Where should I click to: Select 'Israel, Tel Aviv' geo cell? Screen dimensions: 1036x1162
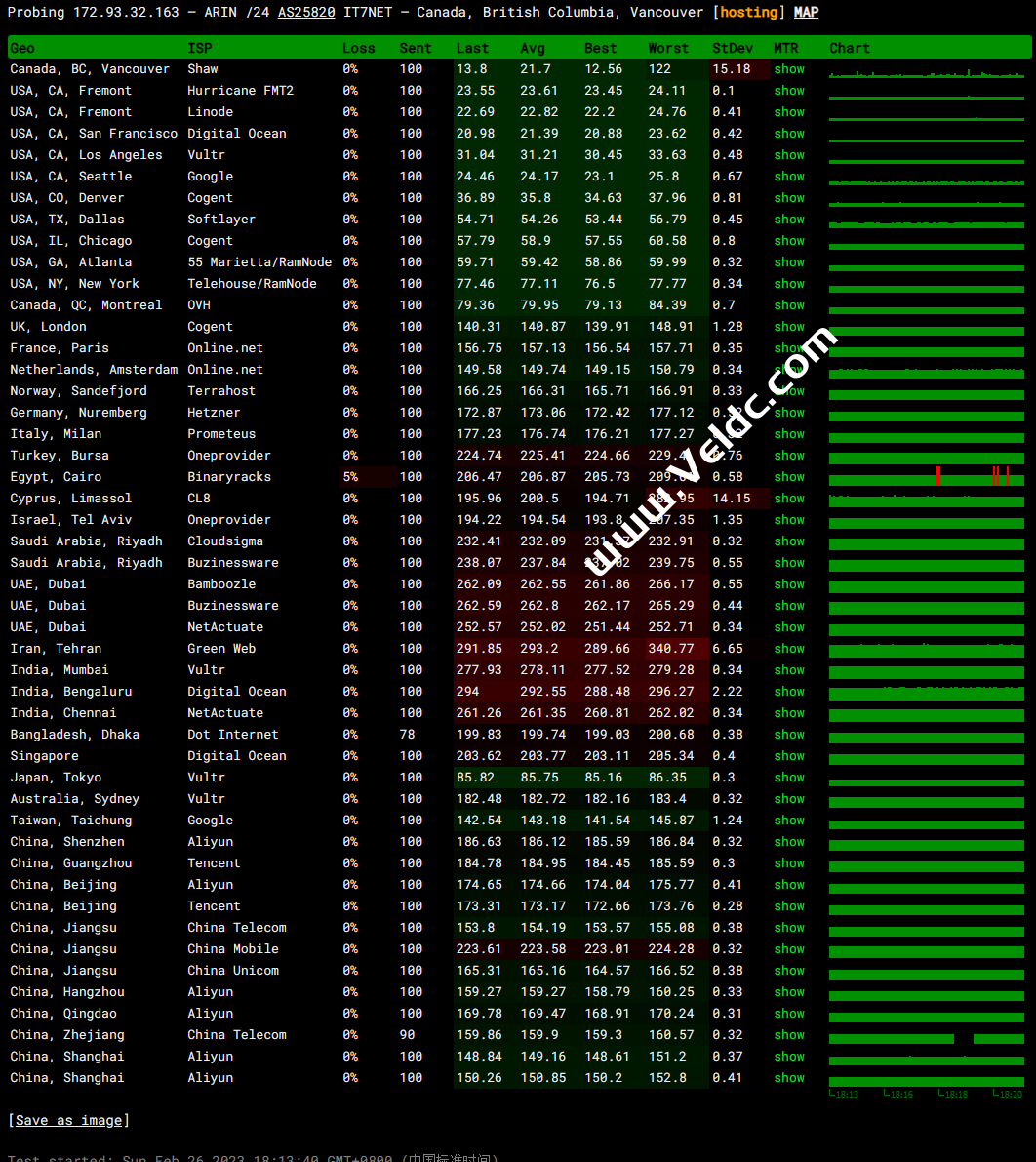70,520
